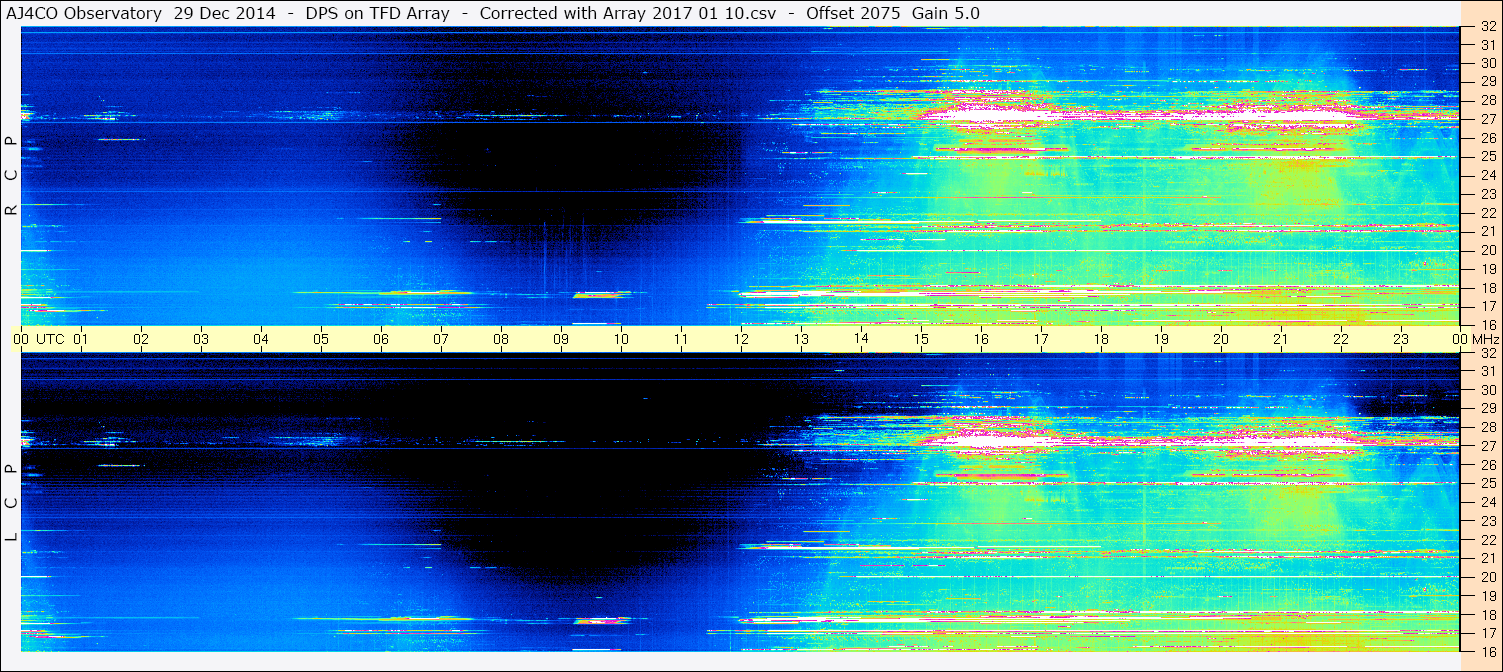Click the 16 MHz label of RCP panel
1503x672 pixels.
[x=1487, y=324]
